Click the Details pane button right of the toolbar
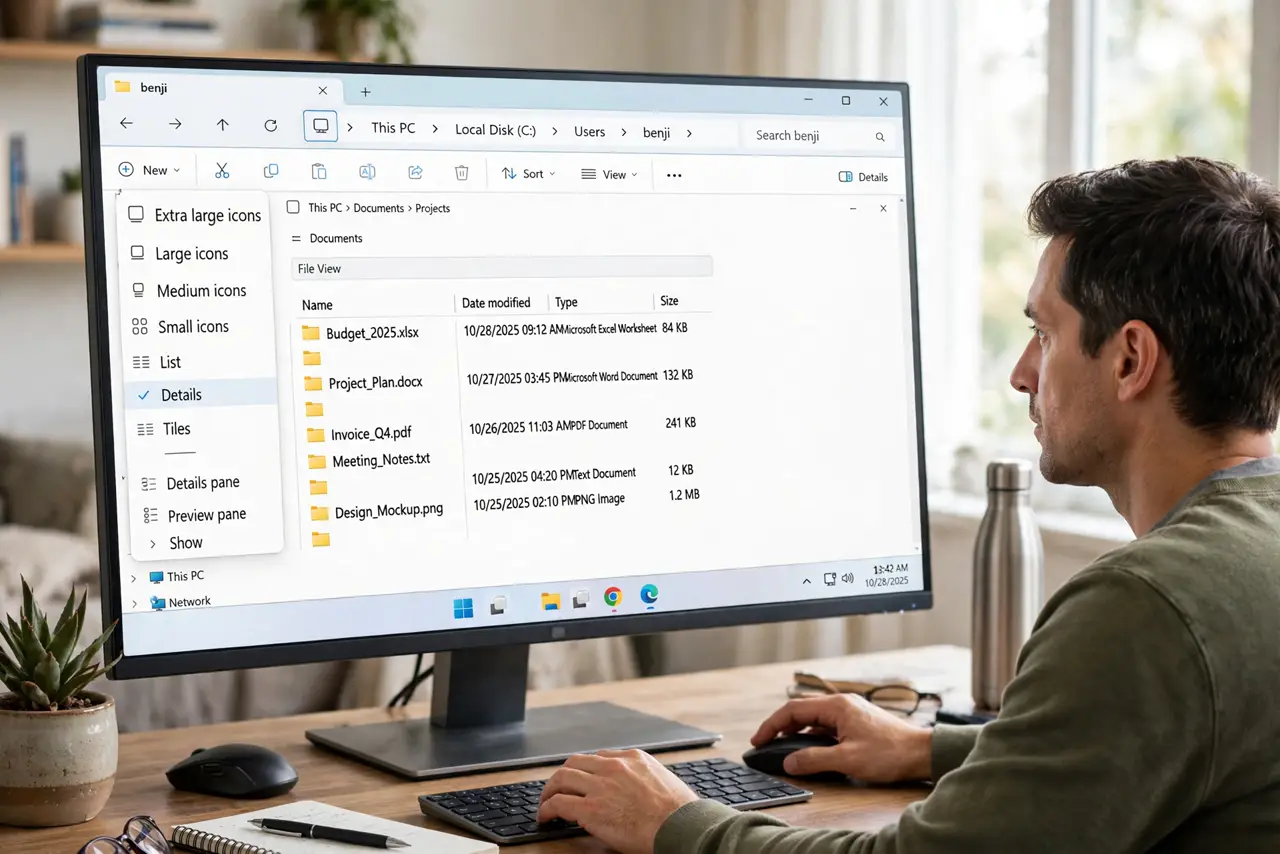 pos(863,177)
